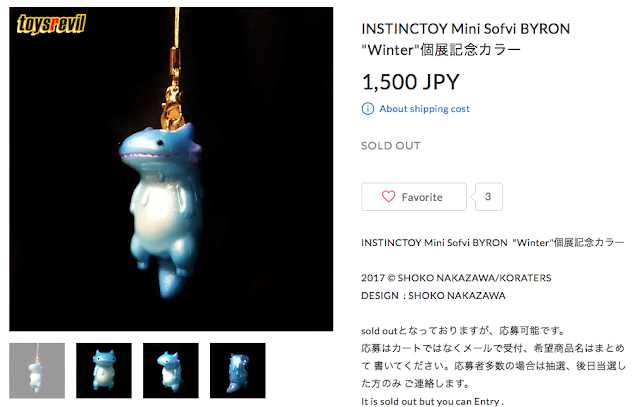The width and height of the screenshot is (640, 407).
Task: Click the favorite count bubble showing 3
Action: pos(488,197)
